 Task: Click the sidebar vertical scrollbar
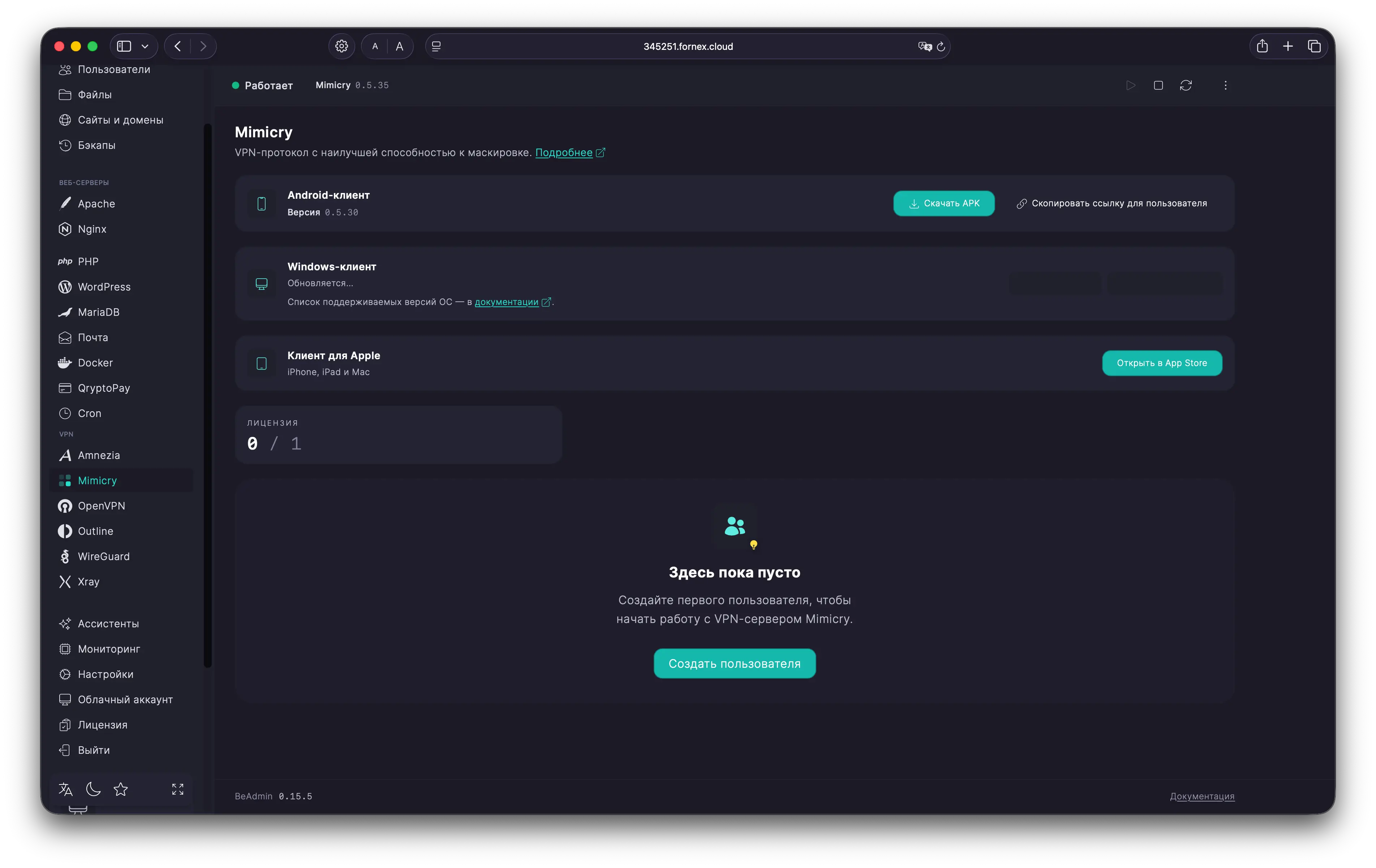click(207, 395)
